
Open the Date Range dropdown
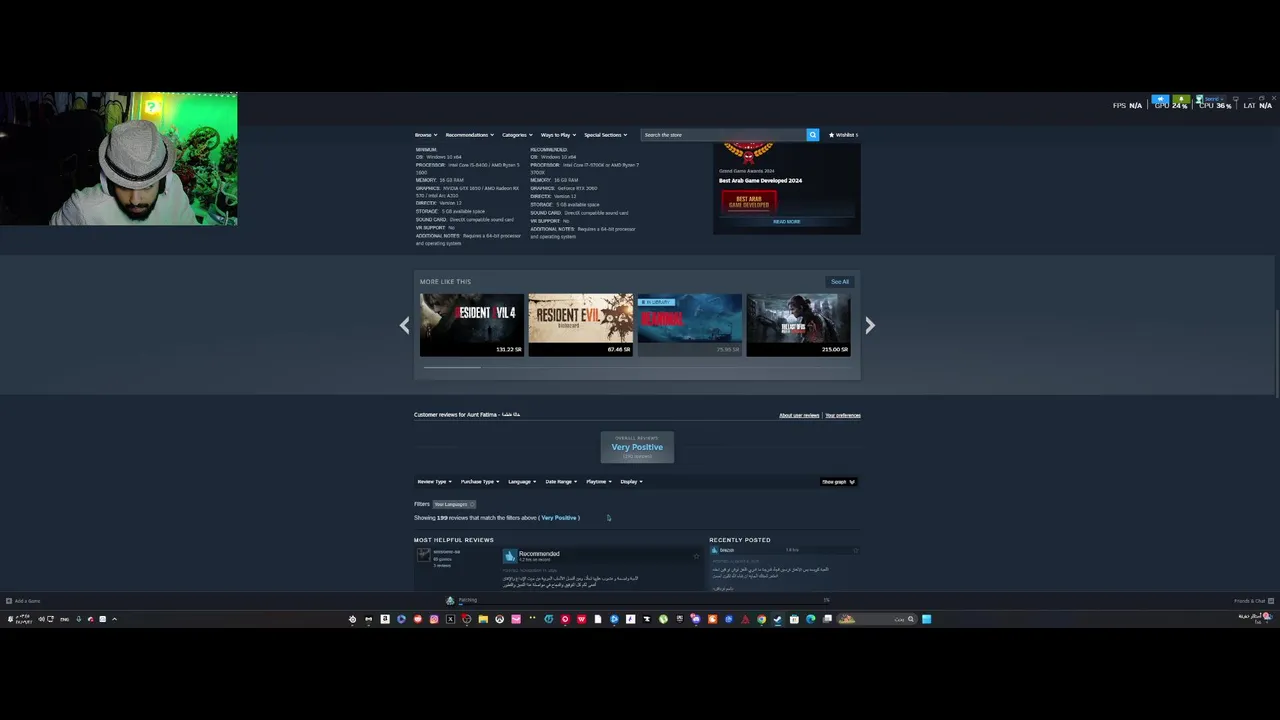tap(561, 482)
